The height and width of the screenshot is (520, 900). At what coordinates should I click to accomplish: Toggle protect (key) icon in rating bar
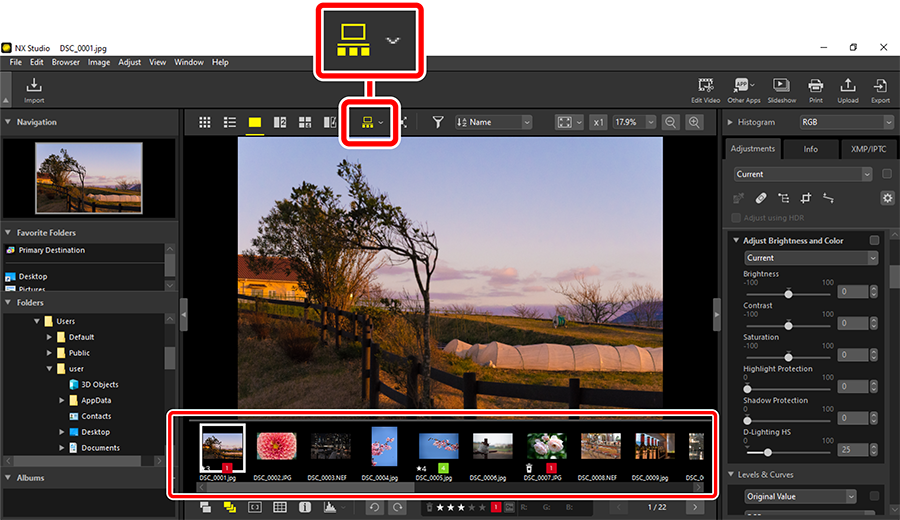509,507
